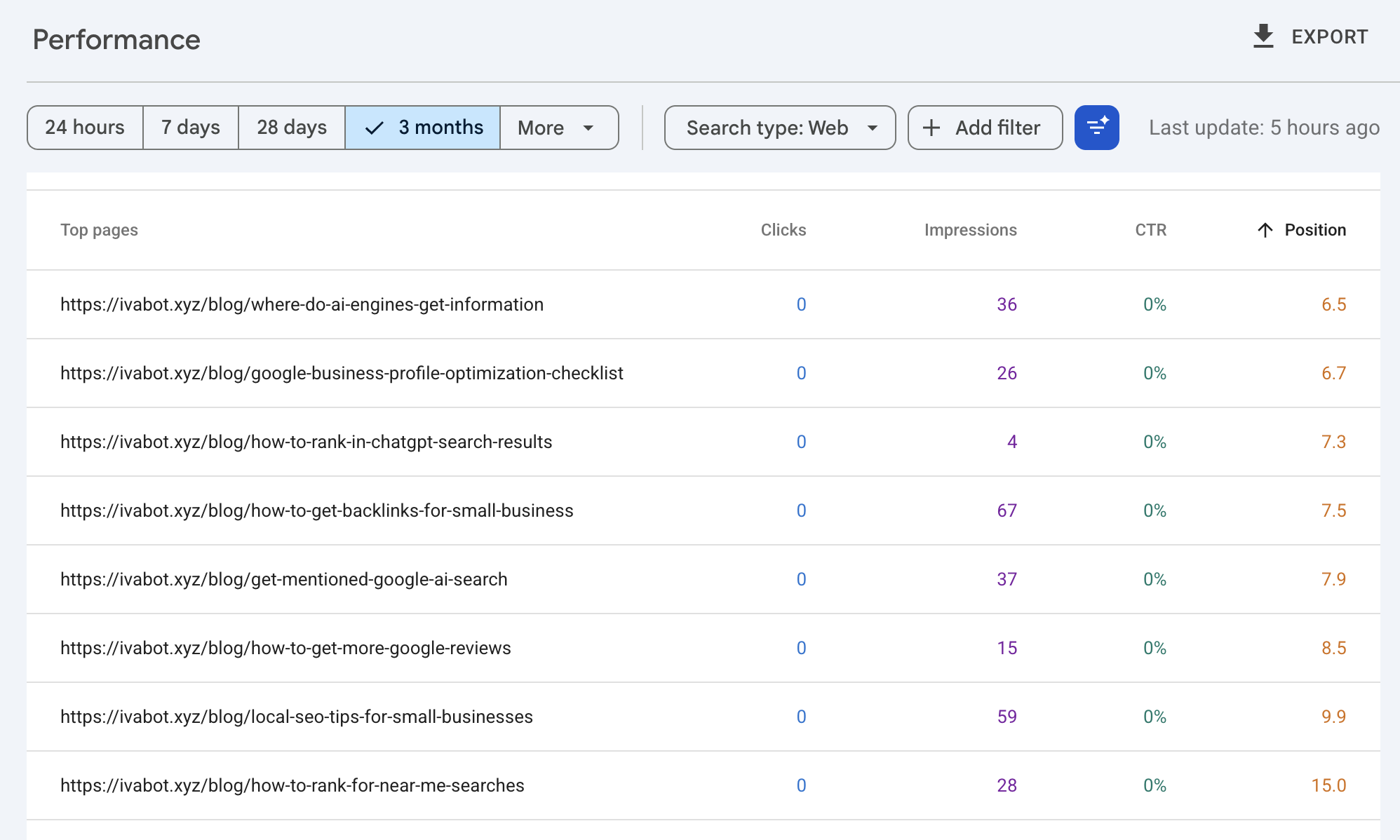Click the plus icon in Add filter
The image size is (1400, 840).
tap(931, 128)
